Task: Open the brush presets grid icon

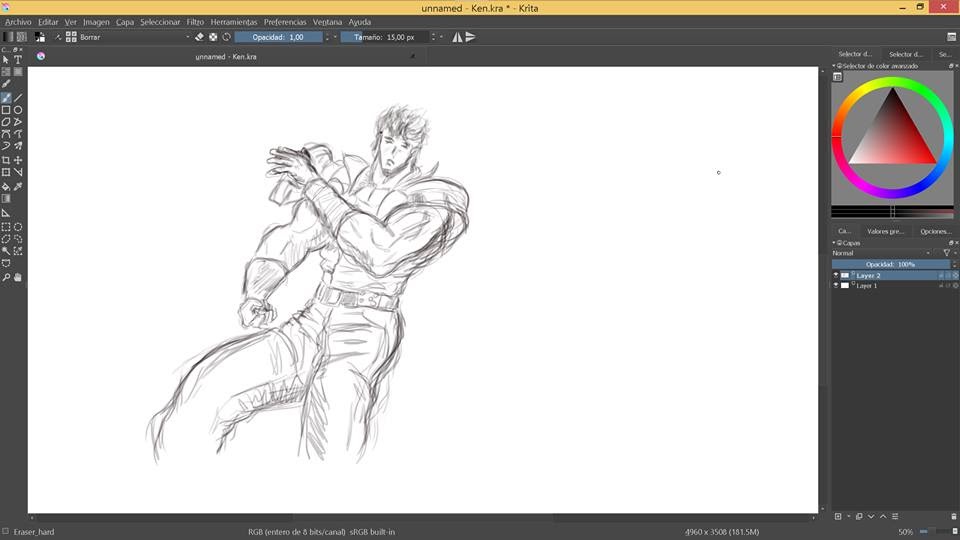Action: pos(71,37)
